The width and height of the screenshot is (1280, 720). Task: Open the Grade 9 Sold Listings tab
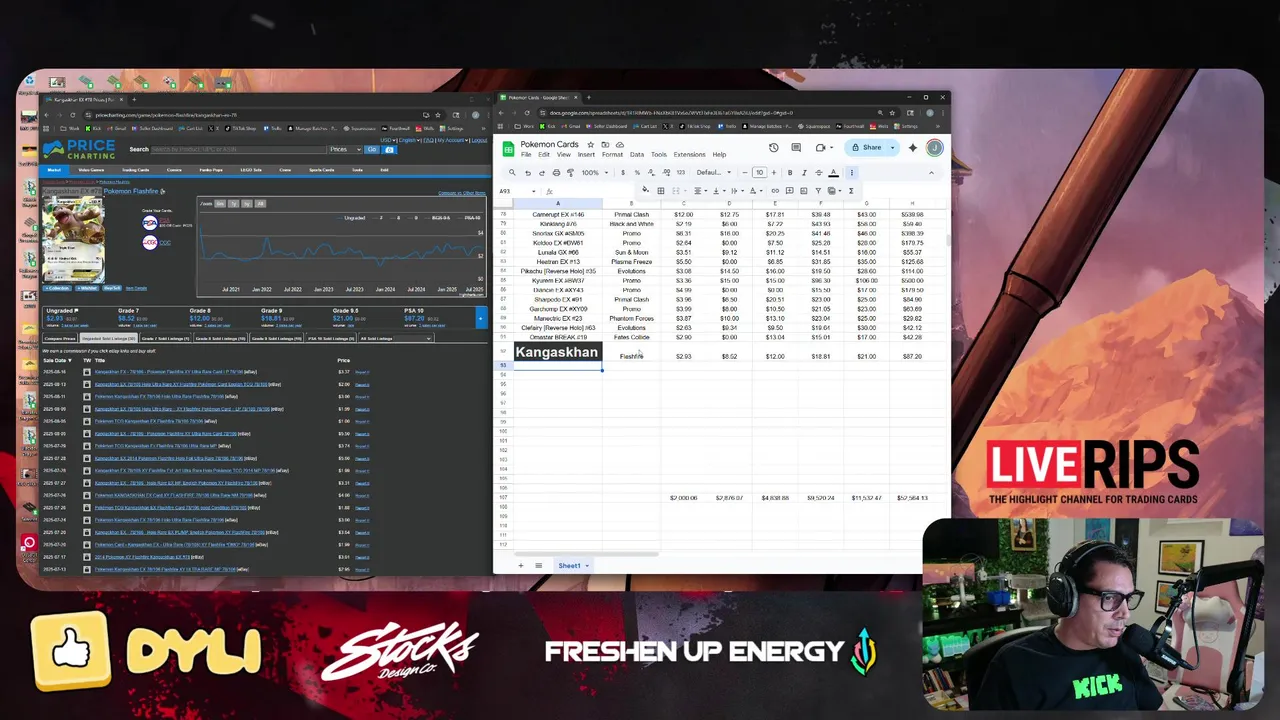click(277, 339)
